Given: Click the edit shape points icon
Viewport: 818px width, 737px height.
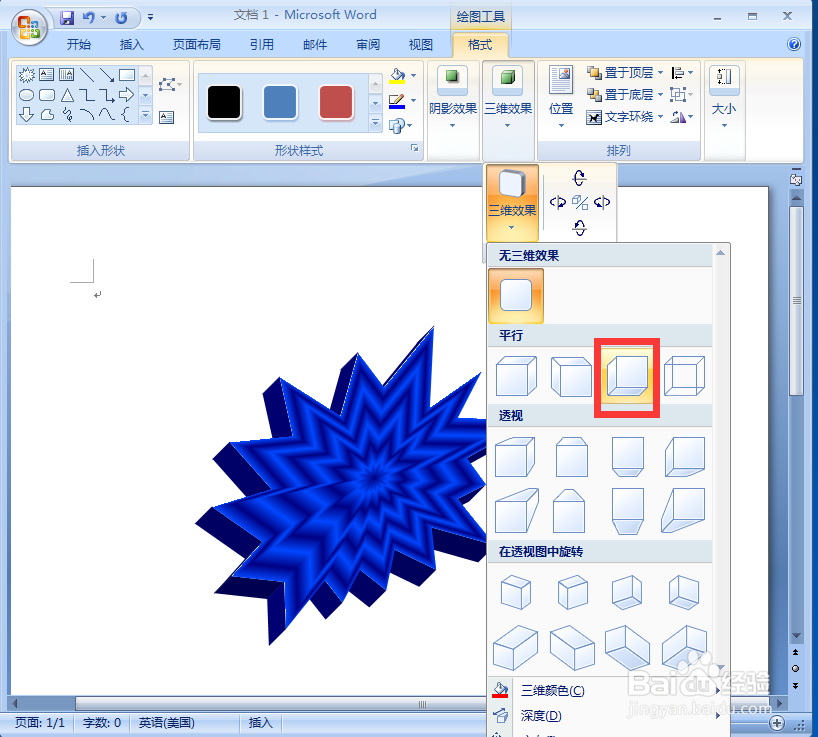Looking at the screenshot, I should (x=168, y=84).
